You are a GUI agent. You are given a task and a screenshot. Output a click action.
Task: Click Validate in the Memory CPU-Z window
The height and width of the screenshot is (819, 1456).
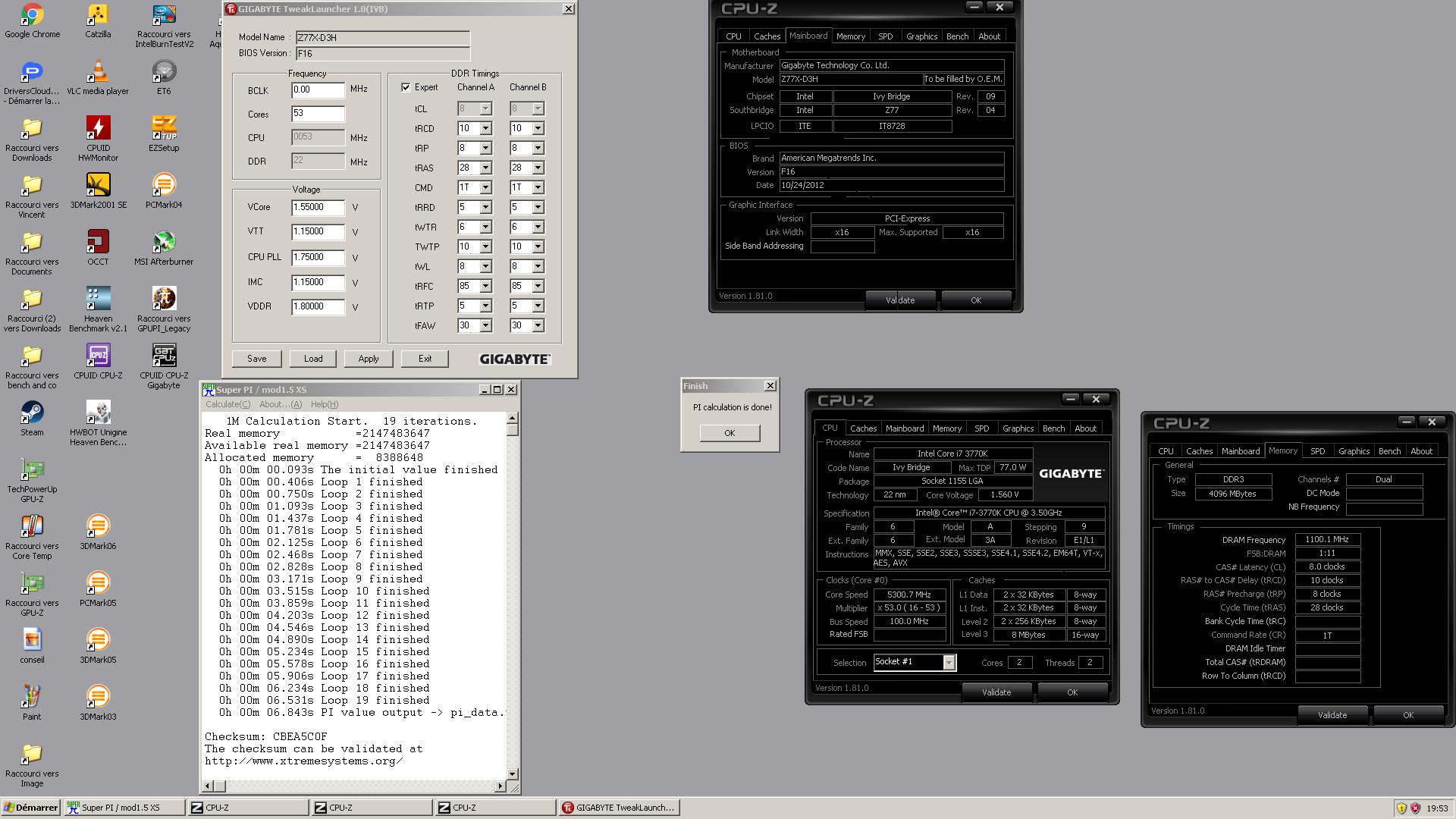(1332, 715)
